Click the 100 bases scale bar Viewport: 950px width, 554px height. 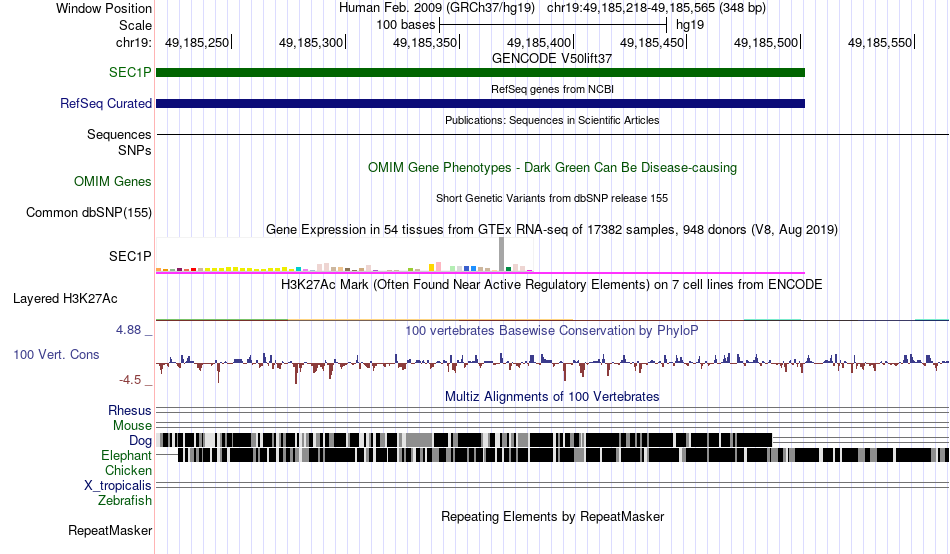tap(553, 25)
